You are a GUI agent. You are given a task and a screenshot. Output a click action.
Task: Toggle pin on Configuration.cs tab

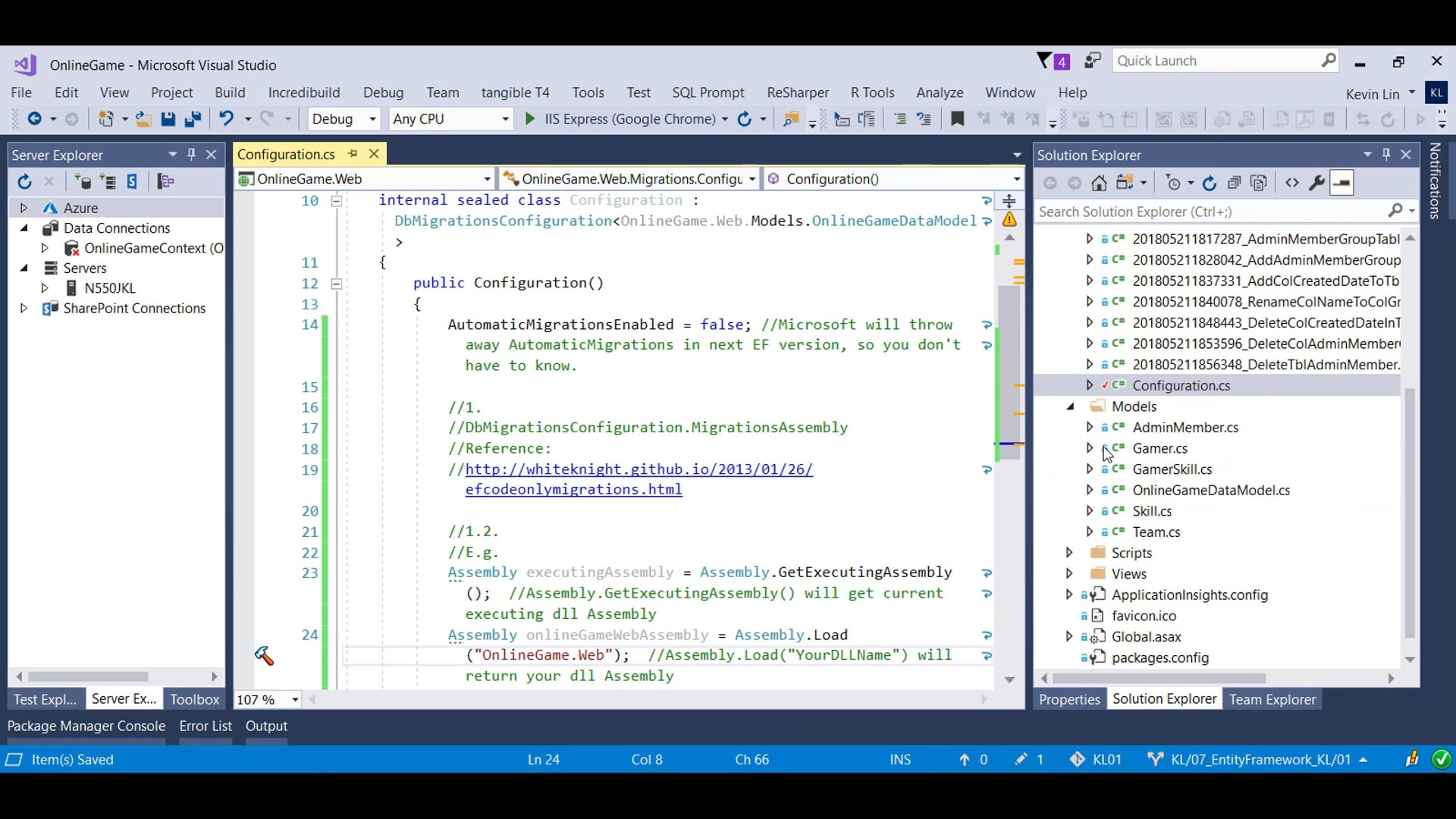coord(353,154)
